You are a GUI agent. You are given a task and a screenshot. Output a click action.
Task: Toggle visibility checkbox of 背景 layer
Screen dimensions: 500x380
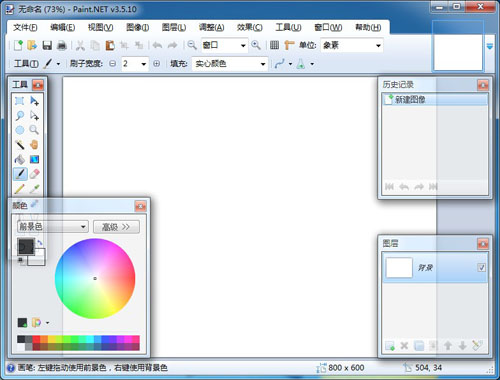tap(481, 267)
